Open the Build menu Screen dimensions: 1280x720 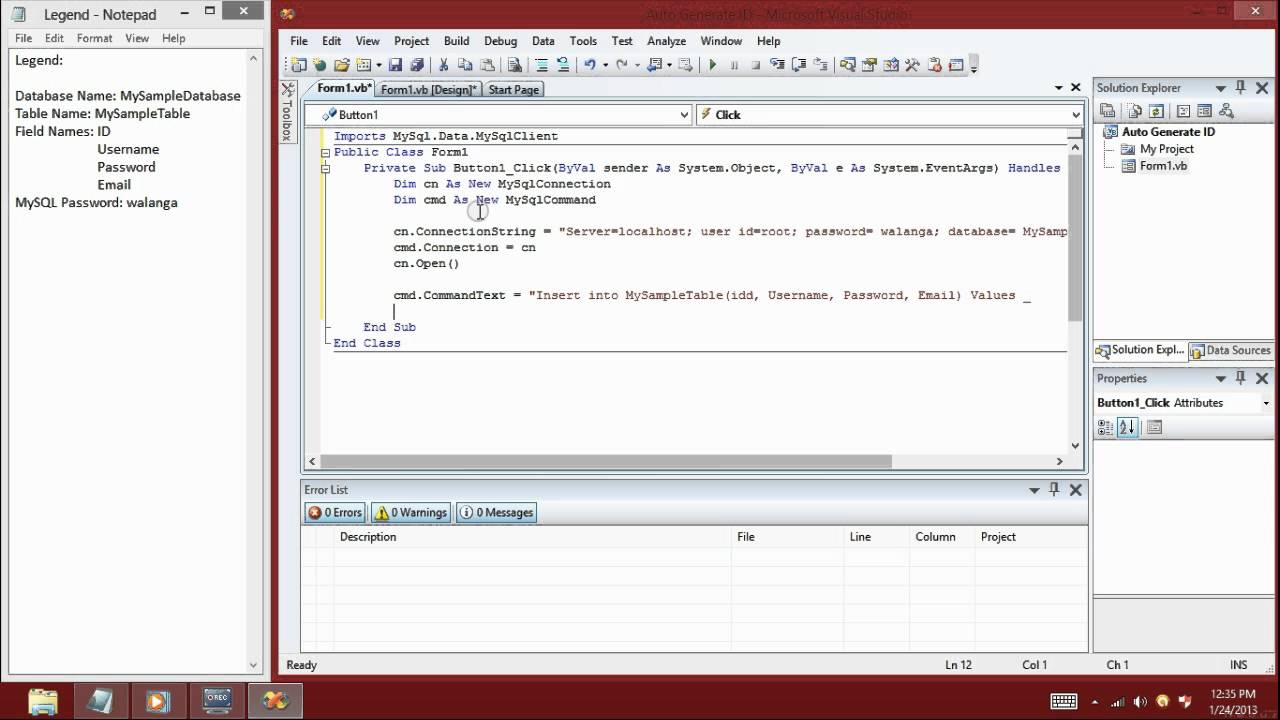coord(456,41)
